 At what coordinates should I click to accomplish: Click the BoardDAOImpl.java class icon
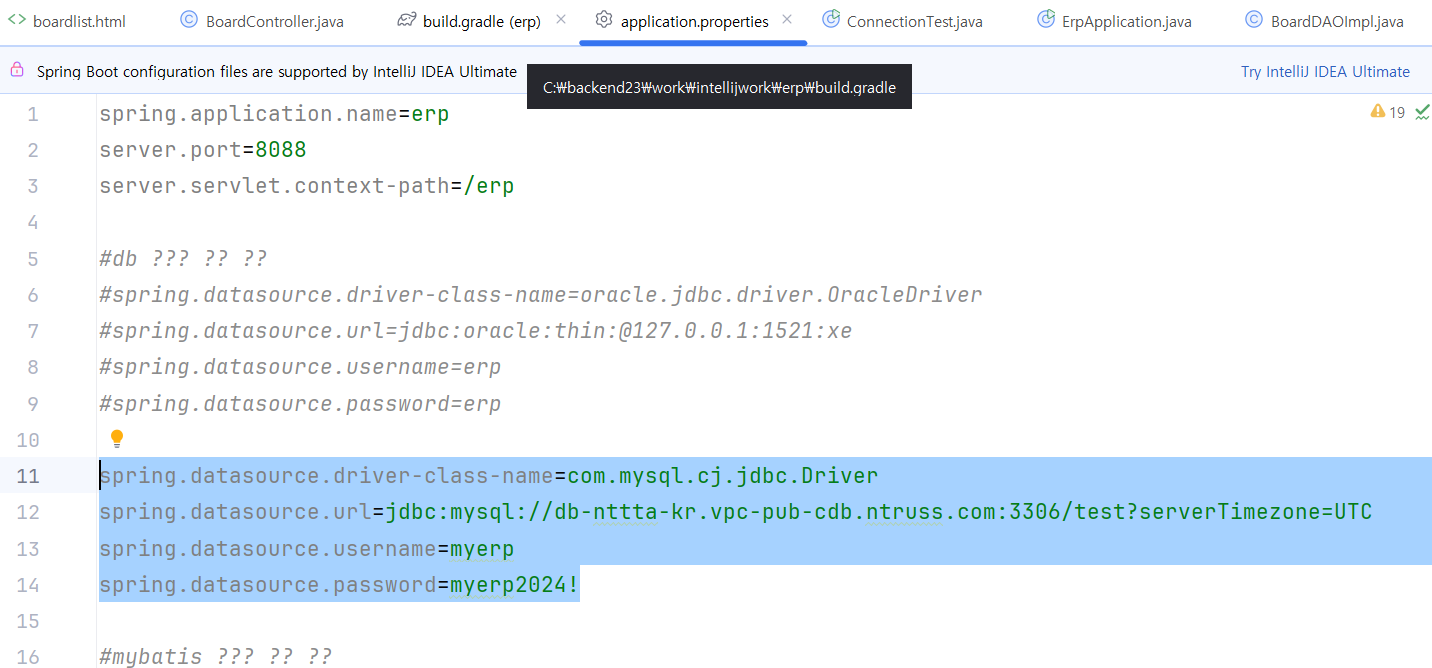coord(1254,20)
